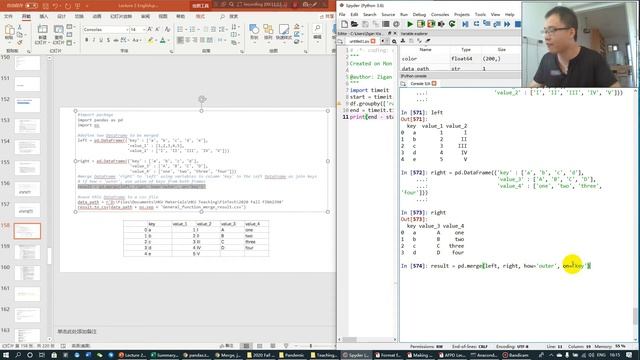The height and width of the screenshot is (360, 640).
Task: Open Font dialog launcher
Action: coord(171,51)
